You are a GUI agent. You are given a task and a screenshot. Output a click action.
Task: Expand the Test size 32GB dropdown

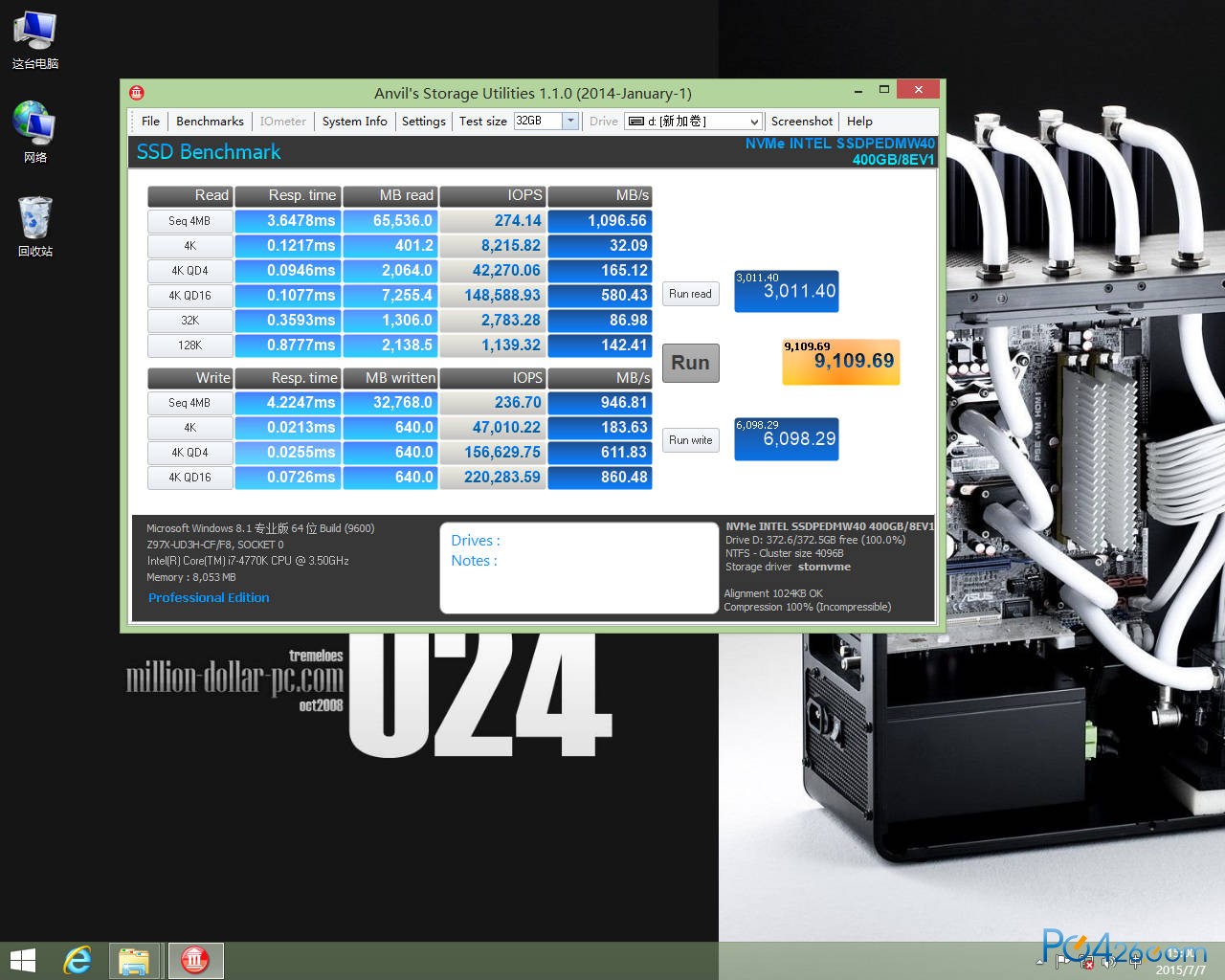pos(570,121)
